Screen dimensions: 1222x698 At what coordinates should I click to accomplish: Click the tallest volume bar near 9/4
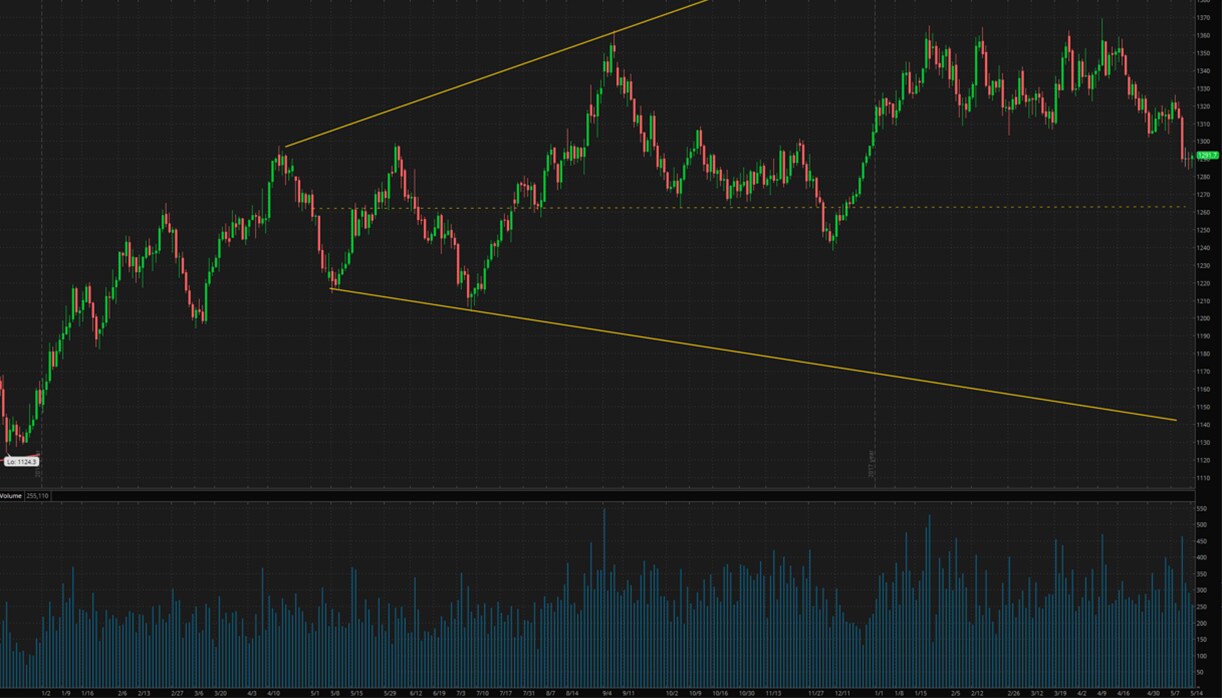604,600
